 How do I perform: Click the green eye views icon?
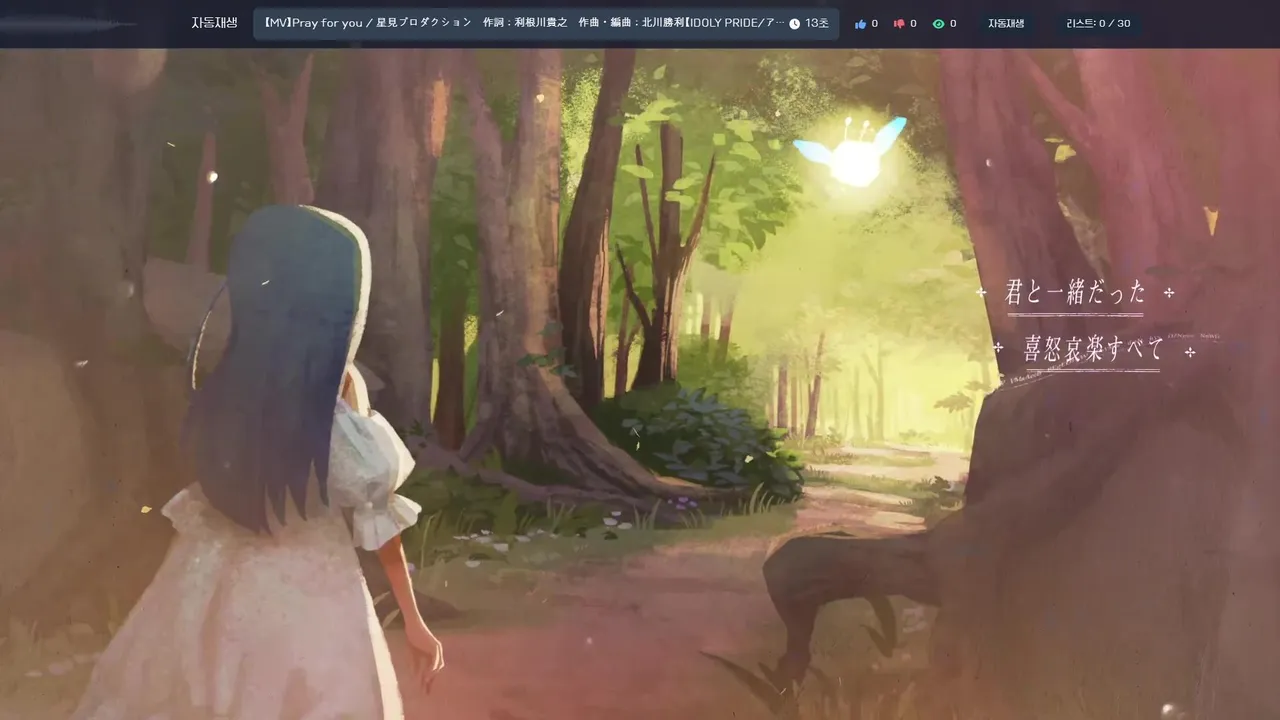[x=938, y=23]
